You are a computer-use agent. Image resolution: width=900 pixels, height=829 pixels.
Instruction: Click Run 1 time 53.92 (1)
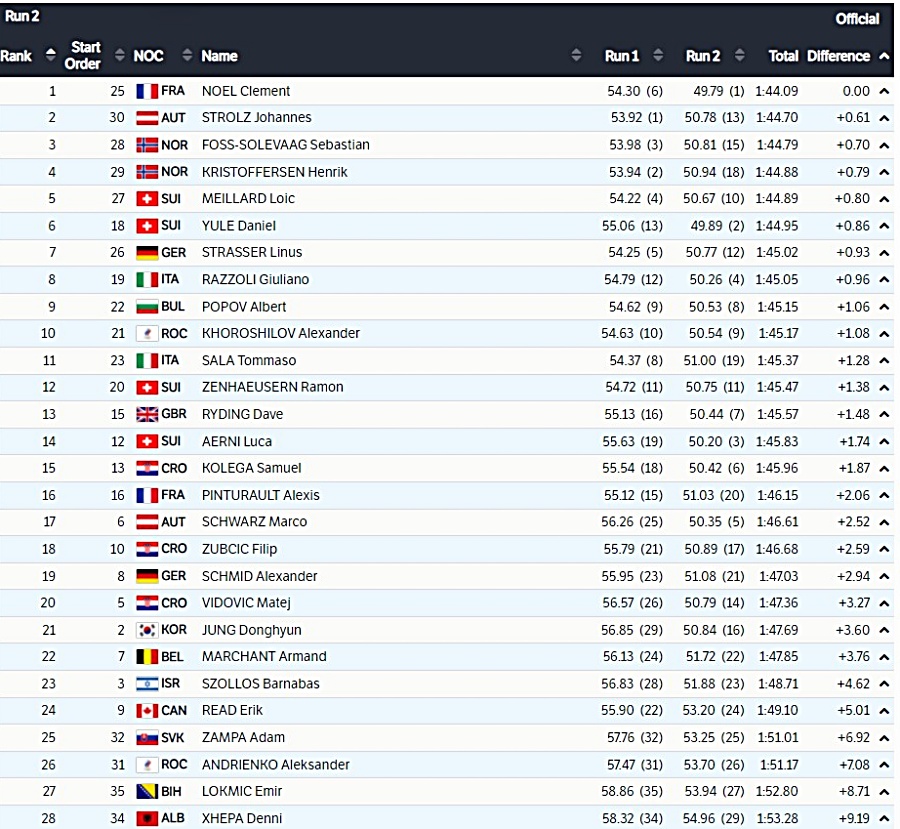(x=637, y=118)
